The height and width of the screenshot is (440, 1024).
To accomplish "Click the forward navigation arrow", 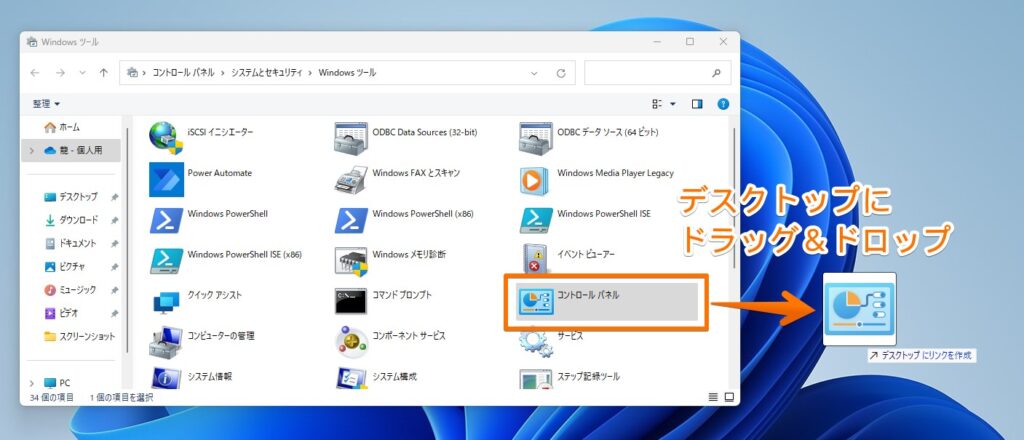I will coord(60,73).
